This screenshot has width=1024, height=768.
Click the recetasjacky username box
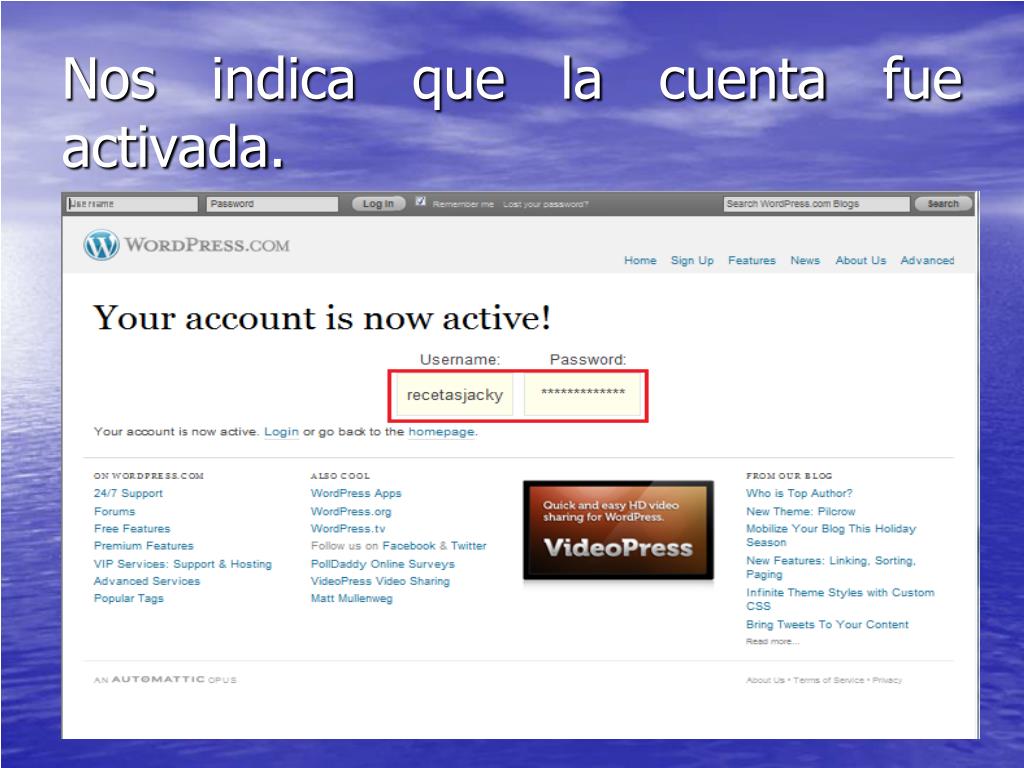point(455,394)
